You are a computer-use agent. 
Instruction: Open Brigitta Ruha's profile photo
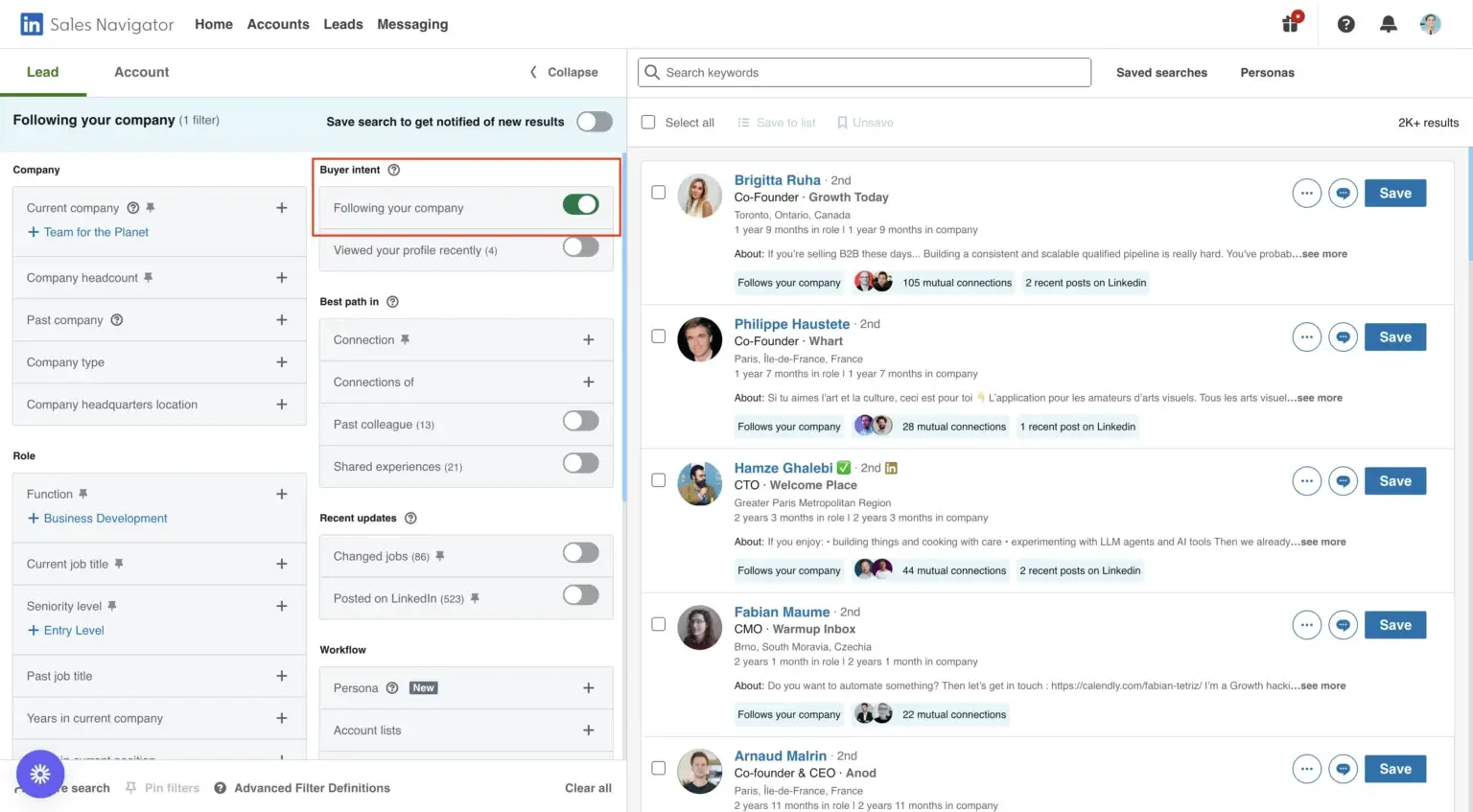tap(699, 196)
